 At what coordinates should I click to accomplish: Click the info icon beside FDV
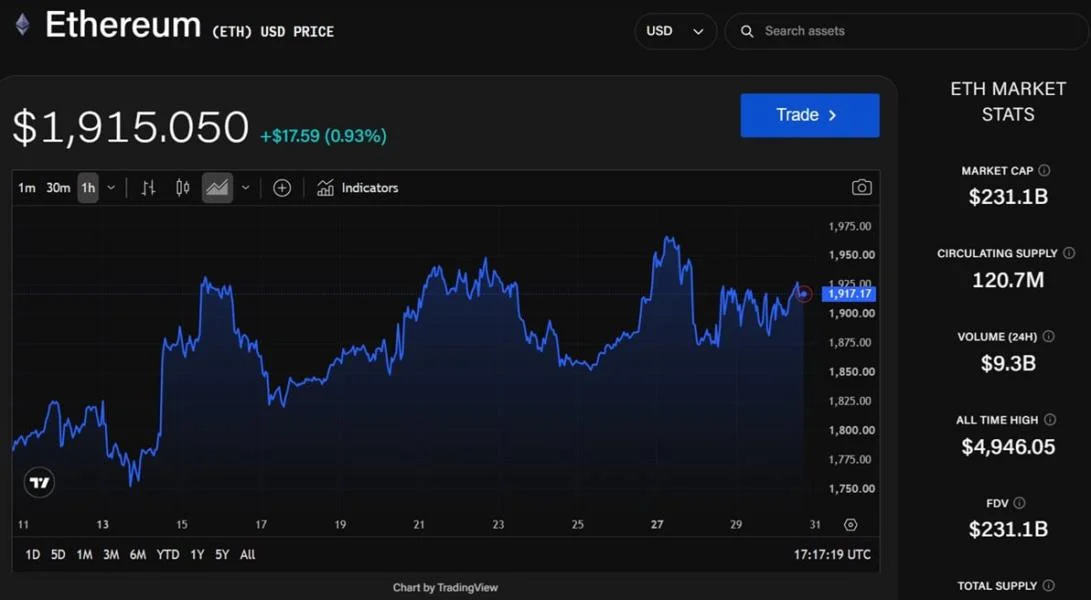pyautogui.click(x=1019, y=503)
